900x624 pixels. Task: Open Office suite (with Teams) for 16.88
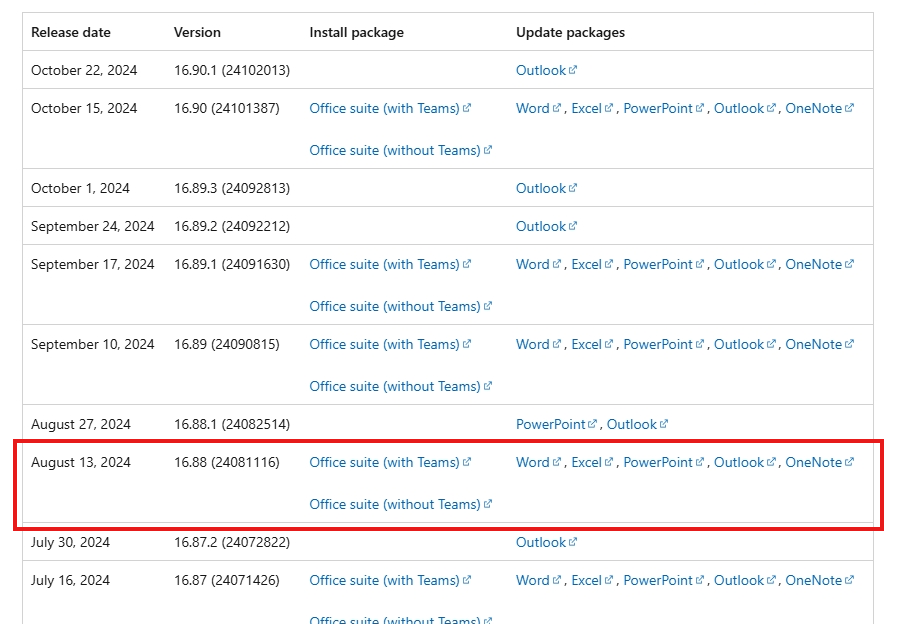pos(390,462)
